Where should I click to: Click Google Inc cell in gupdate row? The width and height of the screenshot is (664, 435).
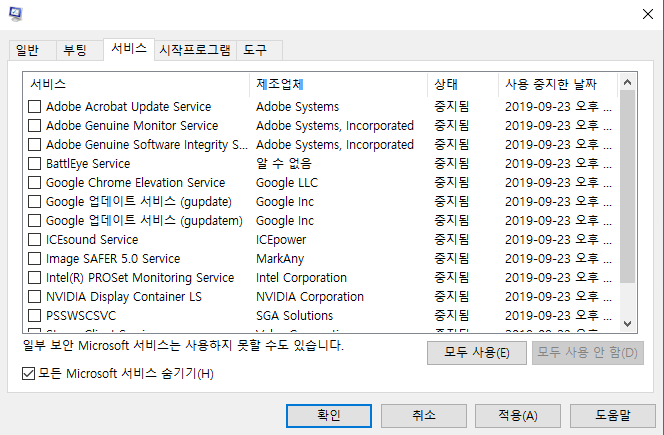(285, 202)
